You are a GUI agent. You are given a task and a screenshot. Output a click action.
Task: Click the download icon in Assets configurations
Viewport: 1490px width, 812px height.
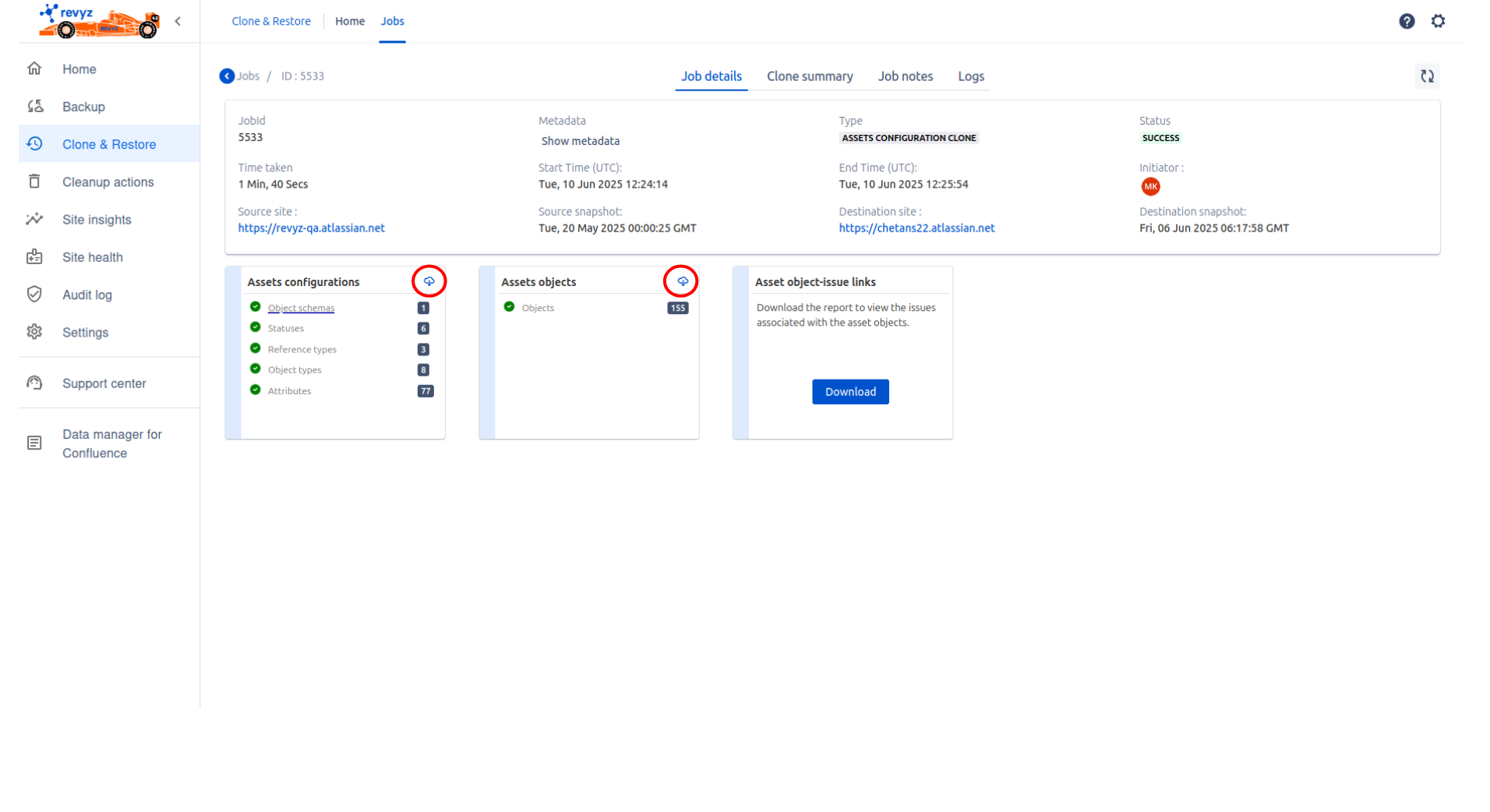(429, 281)
